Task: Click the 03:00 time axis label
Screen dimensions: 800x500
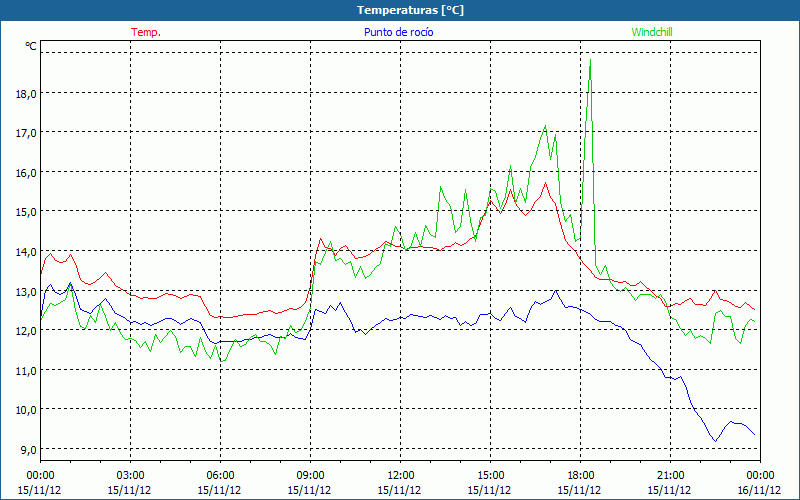Action: click(130, 476)
